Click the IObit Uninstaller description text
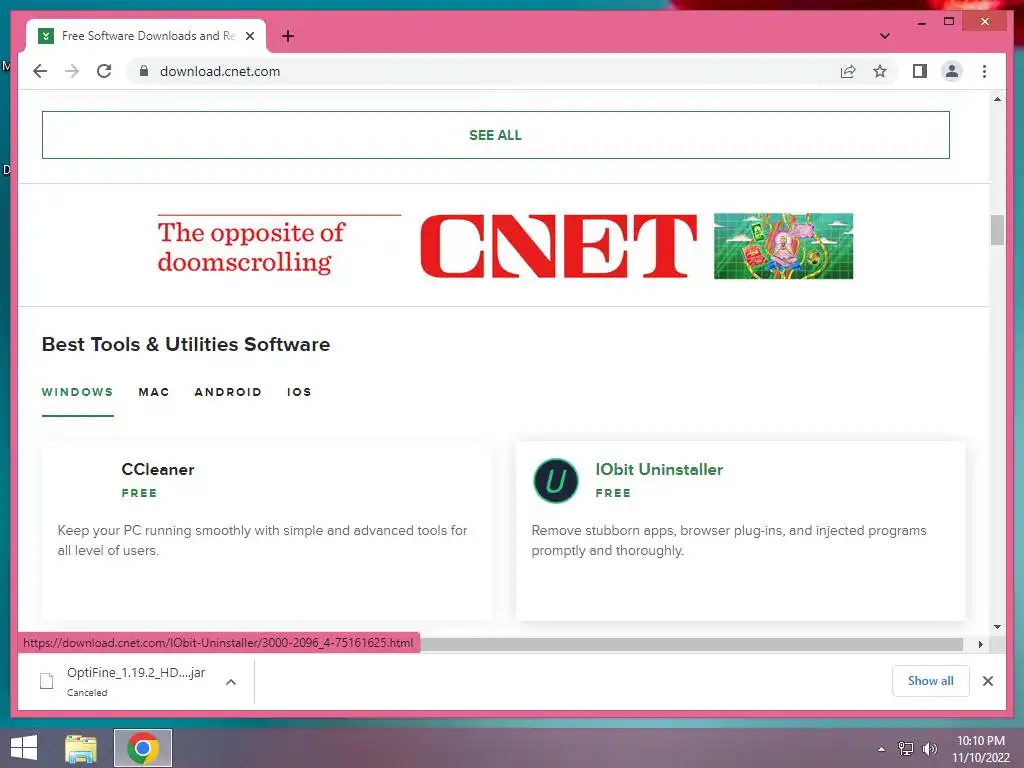Viewport: 1024px width, 768px height. pos(729,540)
